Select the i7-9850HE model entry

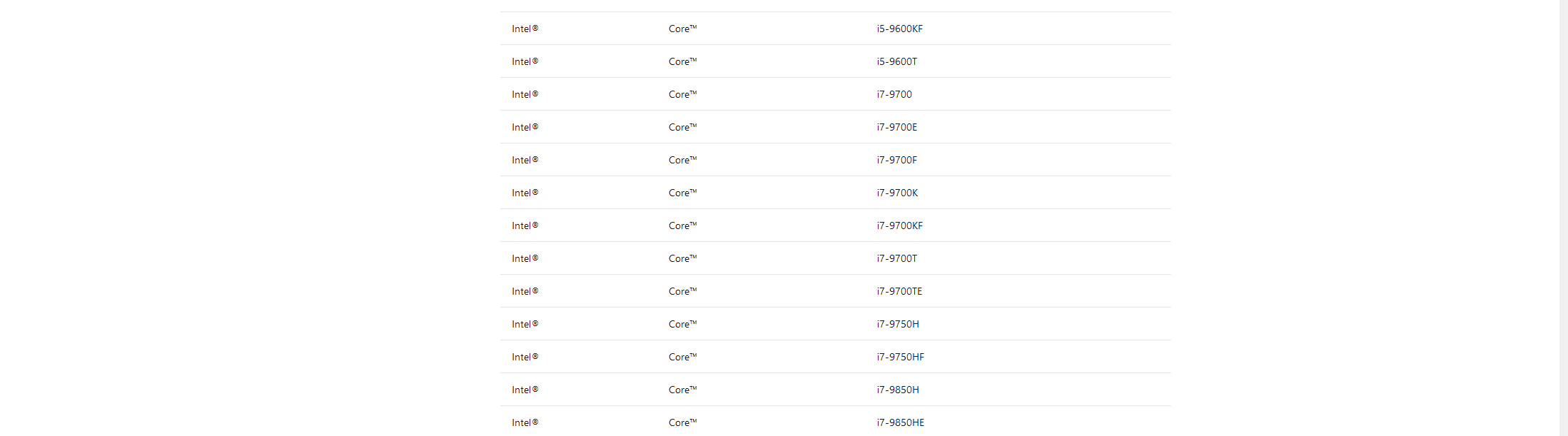900,422
